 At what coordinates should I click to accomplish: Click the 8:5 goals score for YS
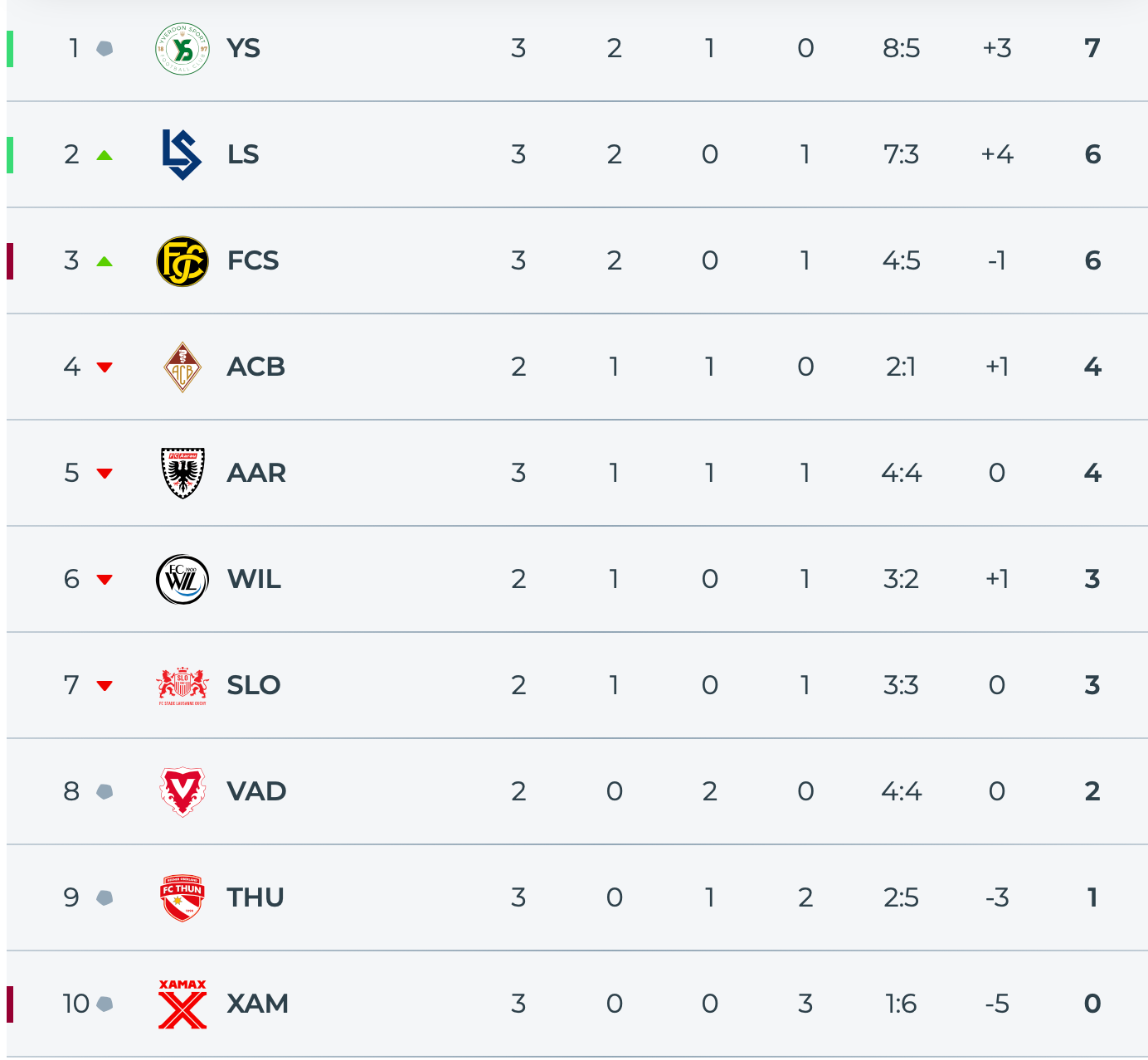point(902,49)
